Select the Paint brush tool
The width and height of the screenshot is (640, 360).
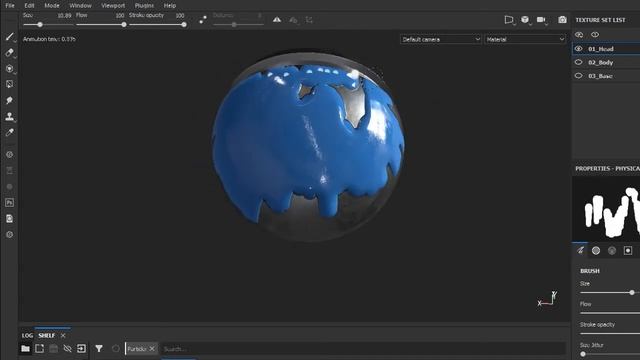tap(9, 37)
